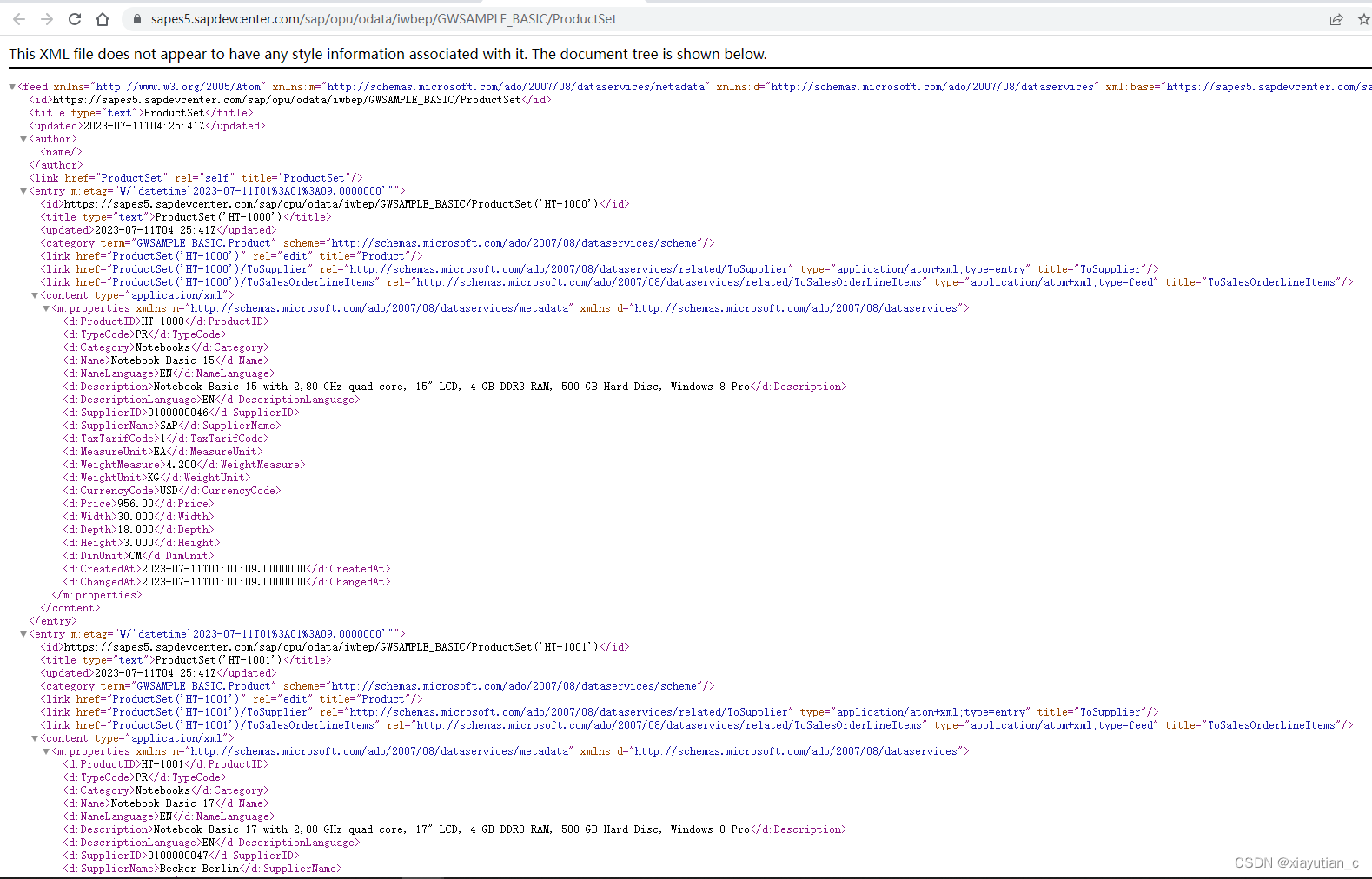Go back to the previous page
Image resolution: width=1372 pixels, height=879 pixels.
[19, 19]
